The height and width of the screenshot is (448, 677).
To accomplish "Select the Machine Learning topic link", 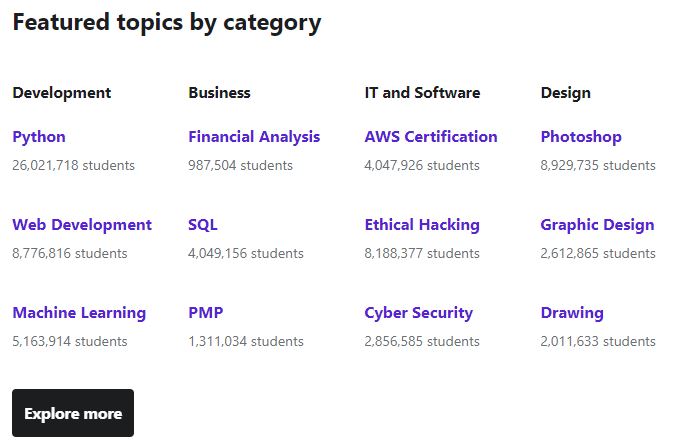I will (79, 313).
